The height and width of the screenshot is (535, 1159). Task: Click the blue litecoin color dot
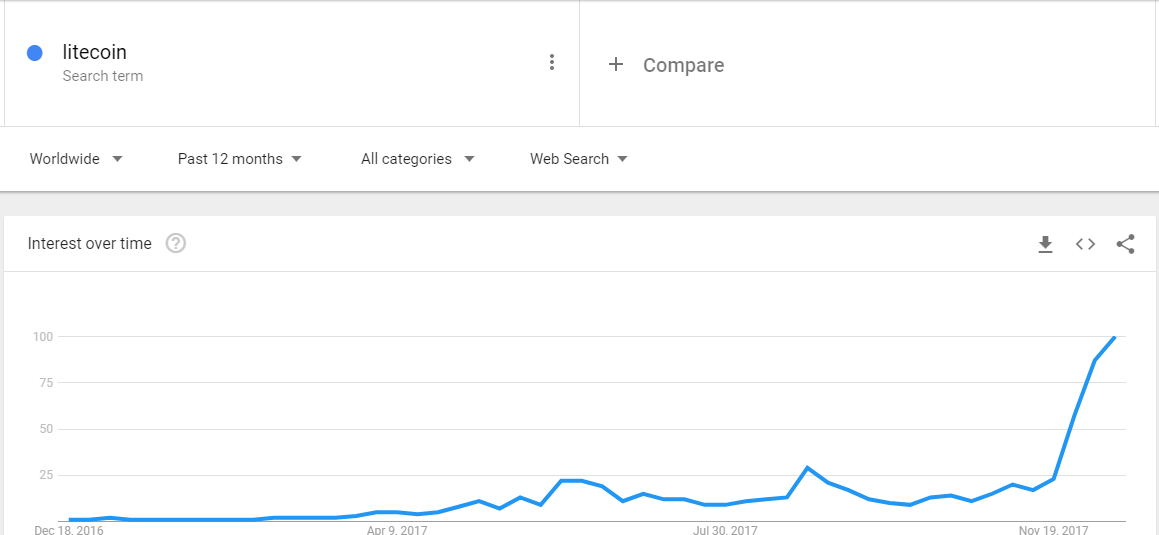point(34,52)
